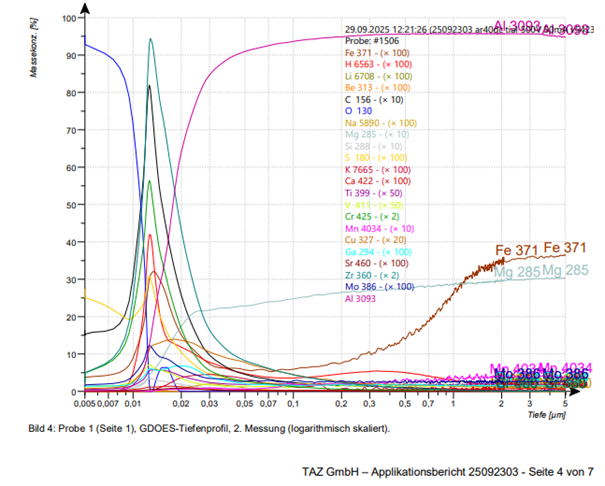Click the Mn 4034 legend entry
Image resolution: width=605 pixels, height=486 pixels.
click(374, 228)
